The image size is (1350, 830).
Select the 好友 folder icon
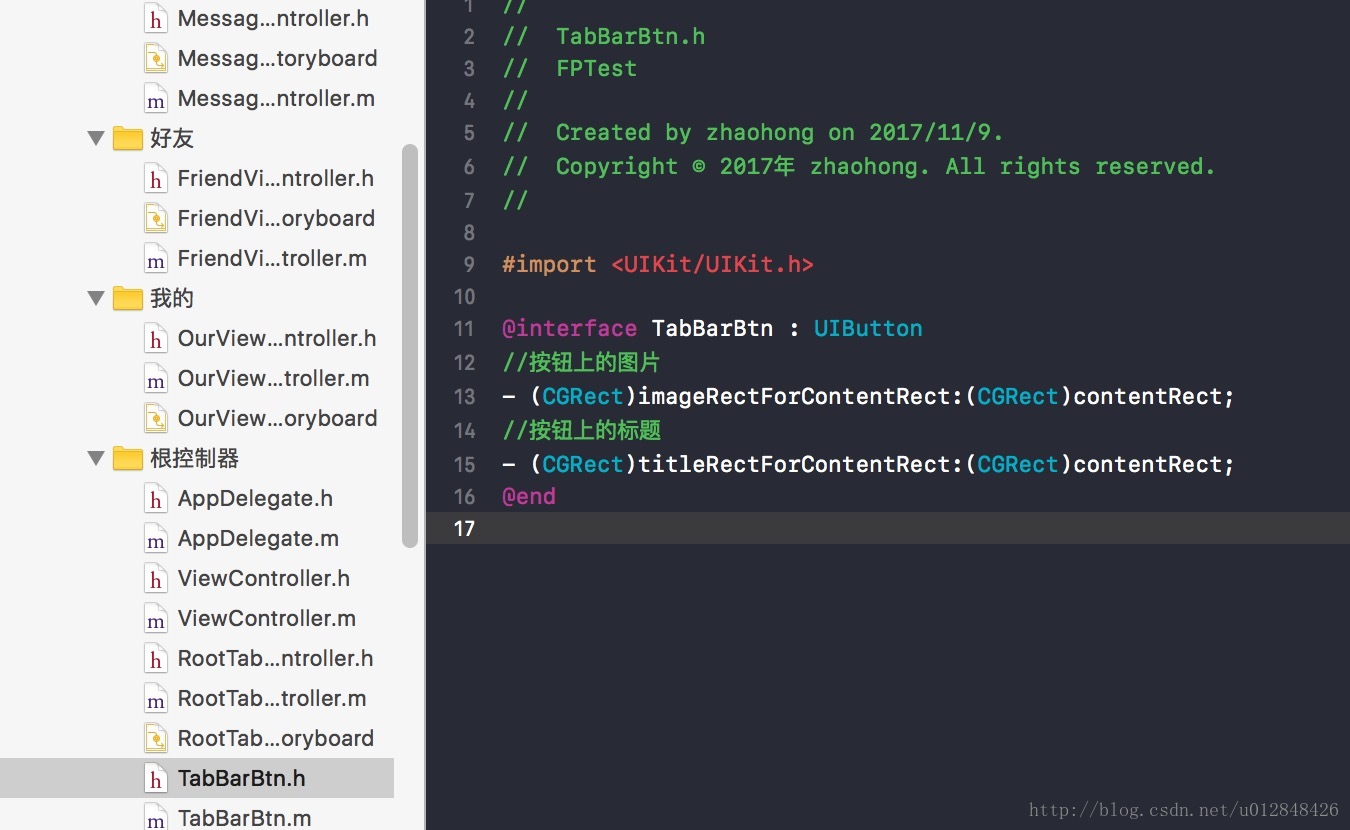[128, 138]
